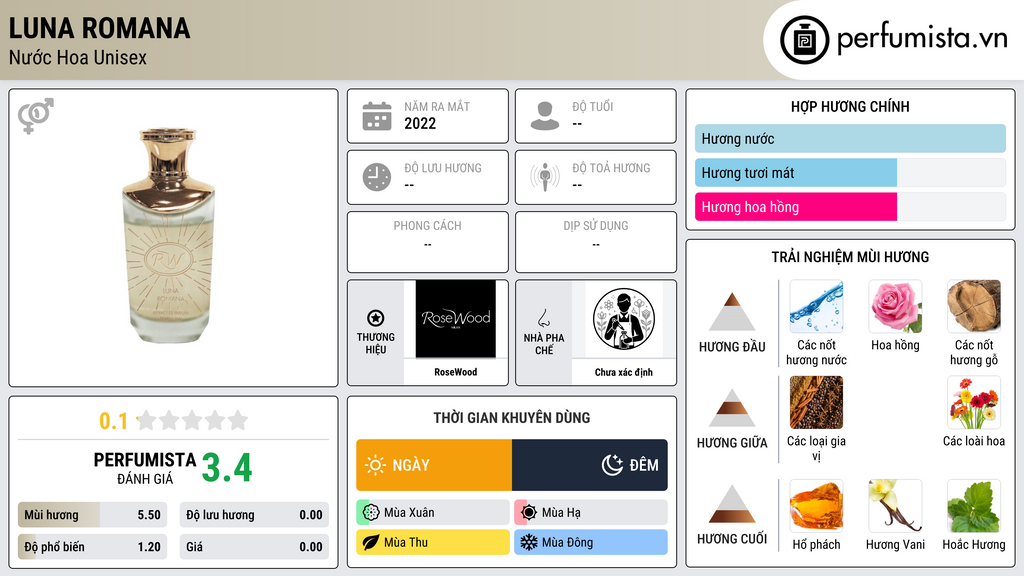This screenshot has height=576, width=1024.
Task: Click the Hương tươi mát accord bar
Action: [x=850, y=172]
